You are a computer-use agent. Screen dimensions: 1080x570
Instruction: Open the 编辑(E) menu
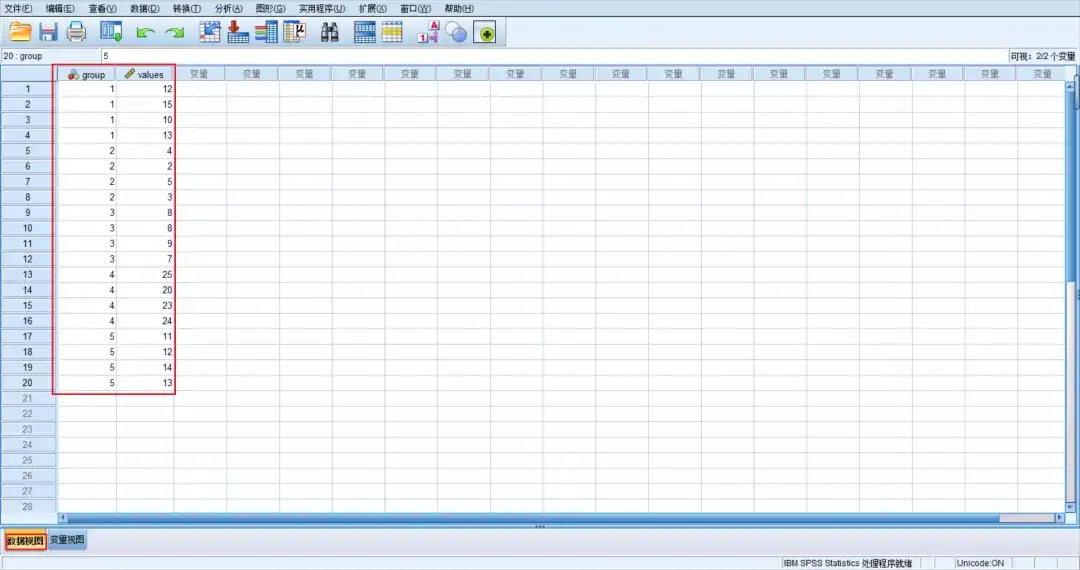pos(60,8)
